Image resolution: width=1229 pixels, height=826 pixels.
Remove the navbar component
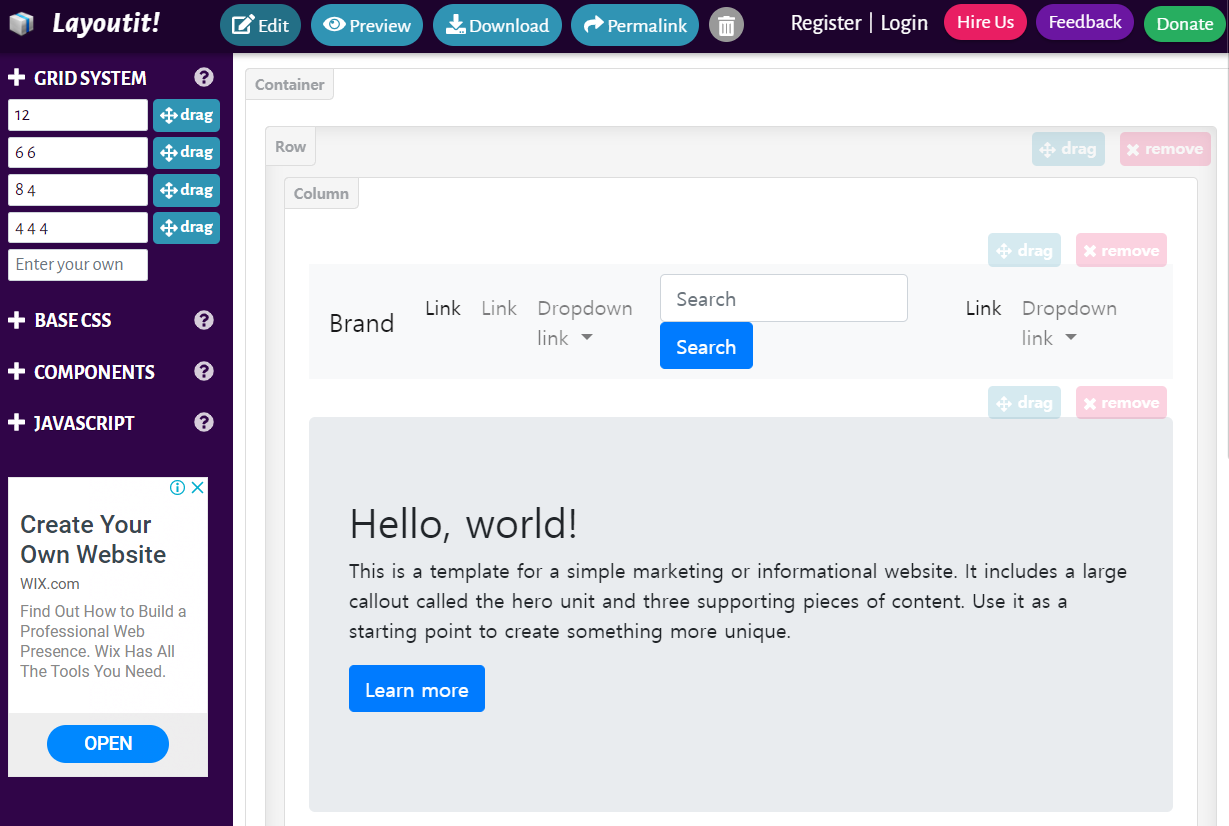tap(1121, 250)
